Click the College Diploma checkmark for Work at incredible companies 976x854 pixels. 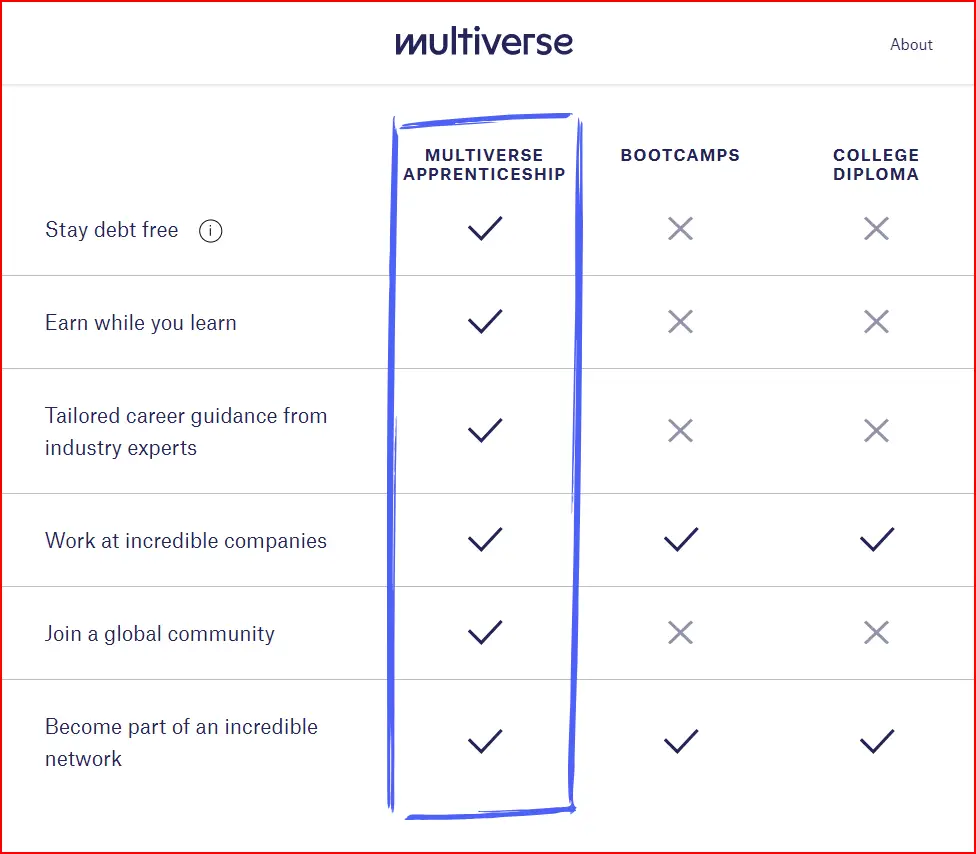point(877,539)
